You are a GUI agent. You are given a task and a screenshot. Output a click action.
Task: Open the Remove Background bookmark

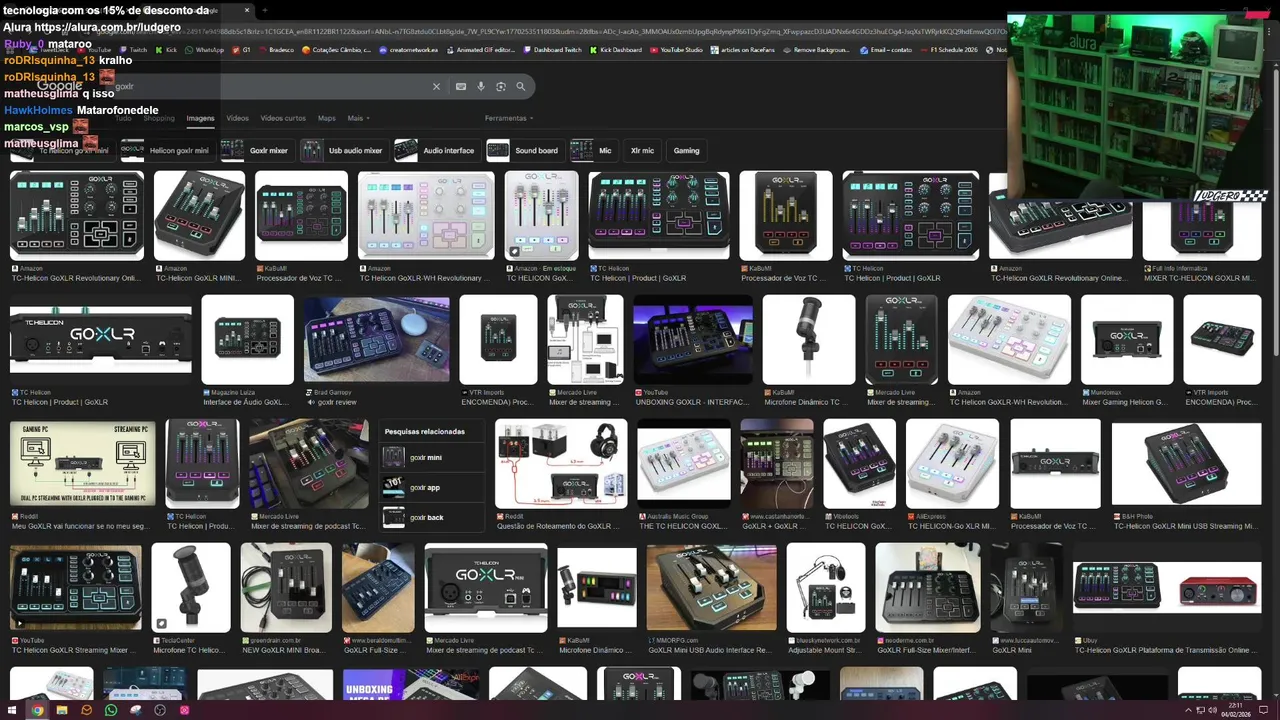pos(817,50)
